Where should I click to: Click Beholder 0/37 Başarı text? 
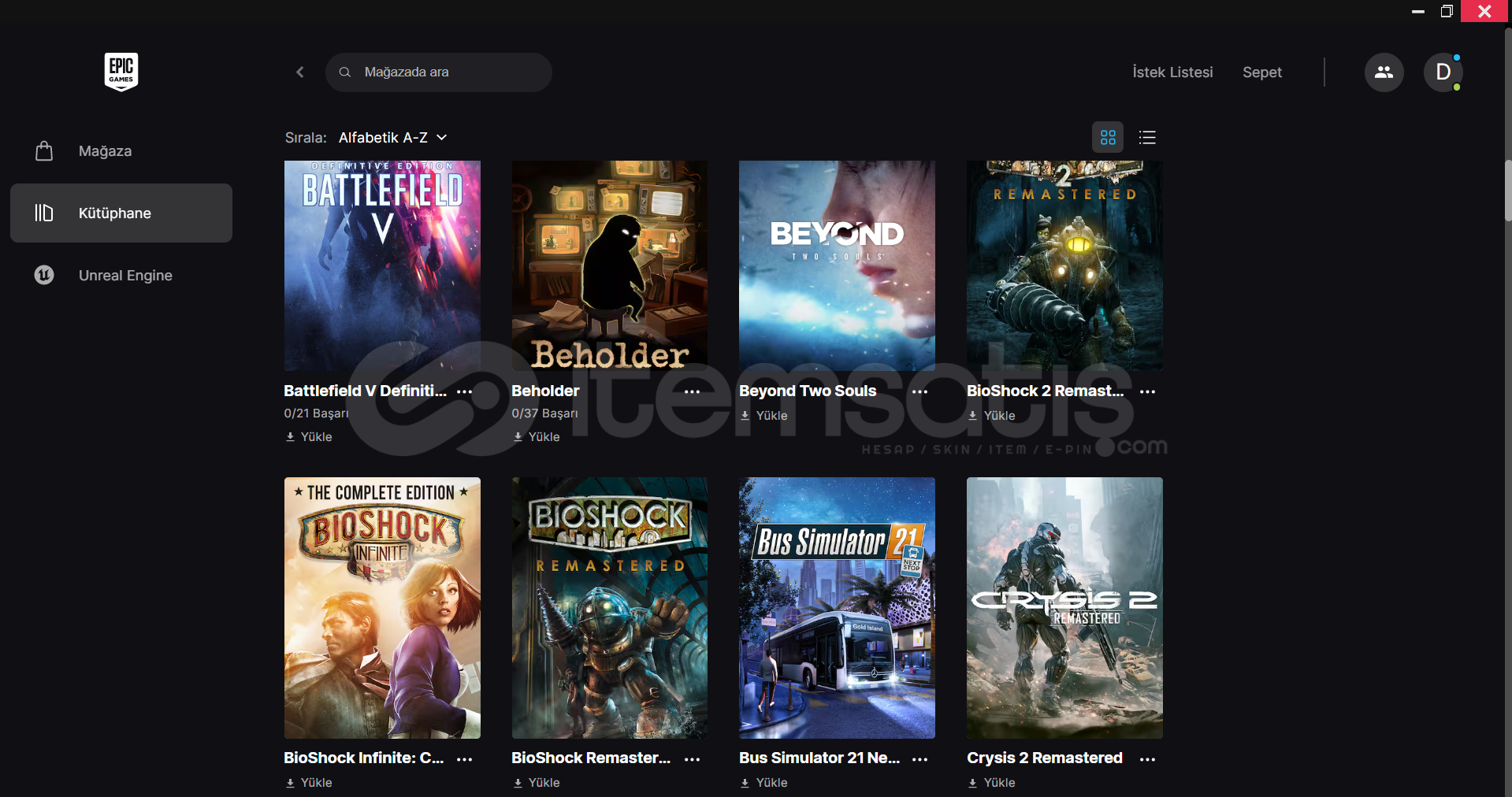(x=544, y=413)
